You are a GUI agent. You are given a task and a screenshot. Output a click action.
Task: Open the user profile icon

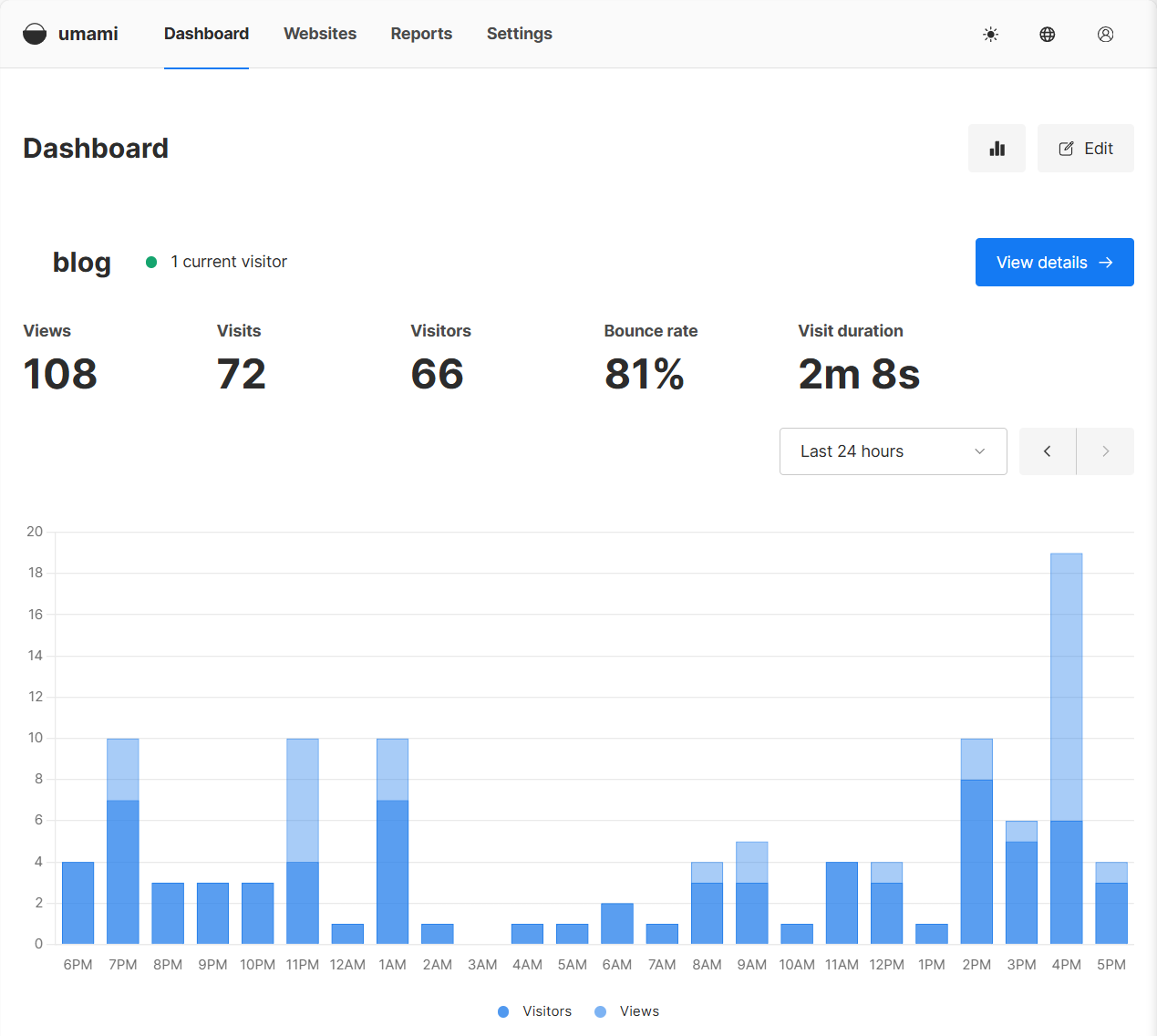tap(1105, 35)
